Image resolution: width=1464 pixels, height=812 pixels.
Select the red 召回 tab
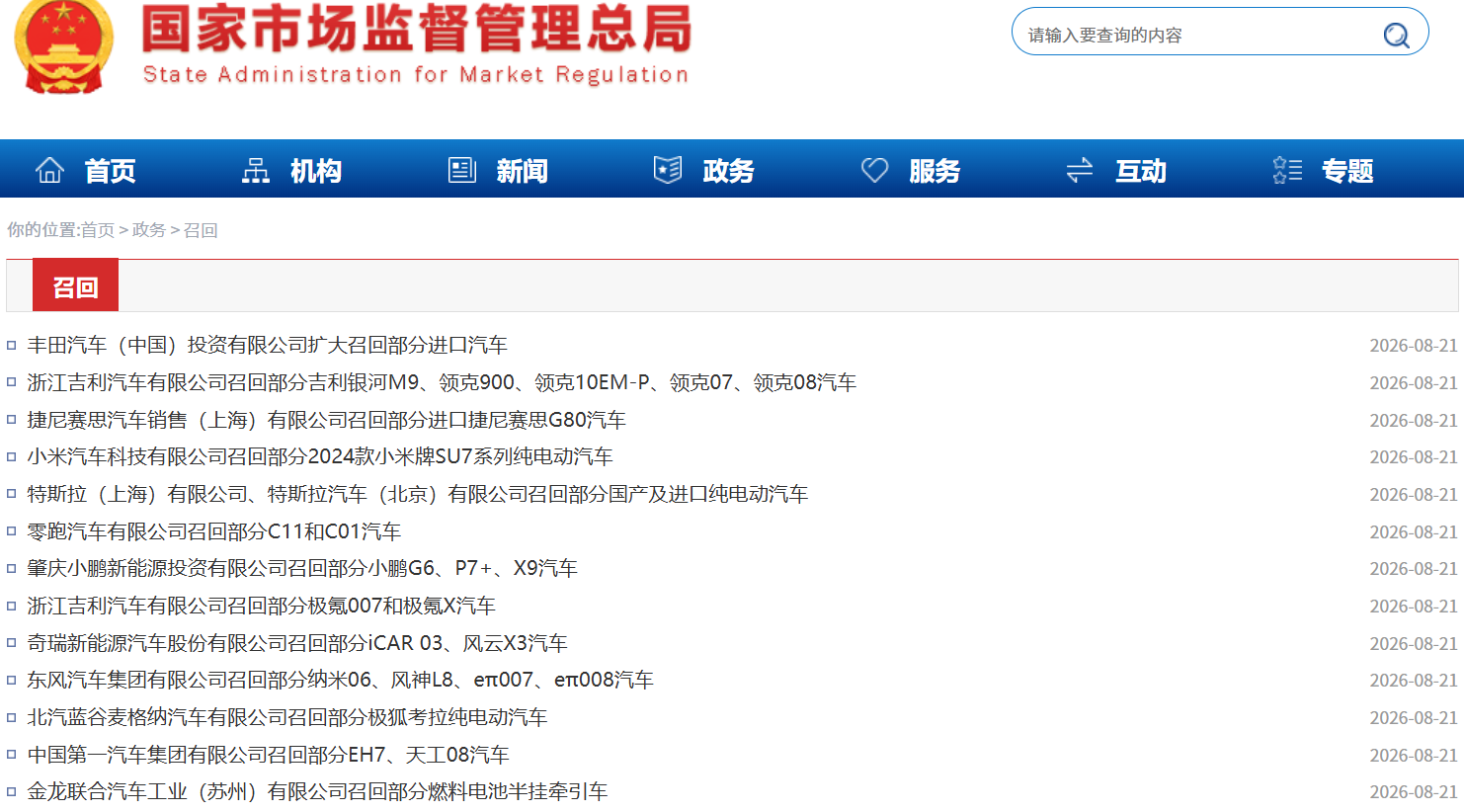(75, 286)
